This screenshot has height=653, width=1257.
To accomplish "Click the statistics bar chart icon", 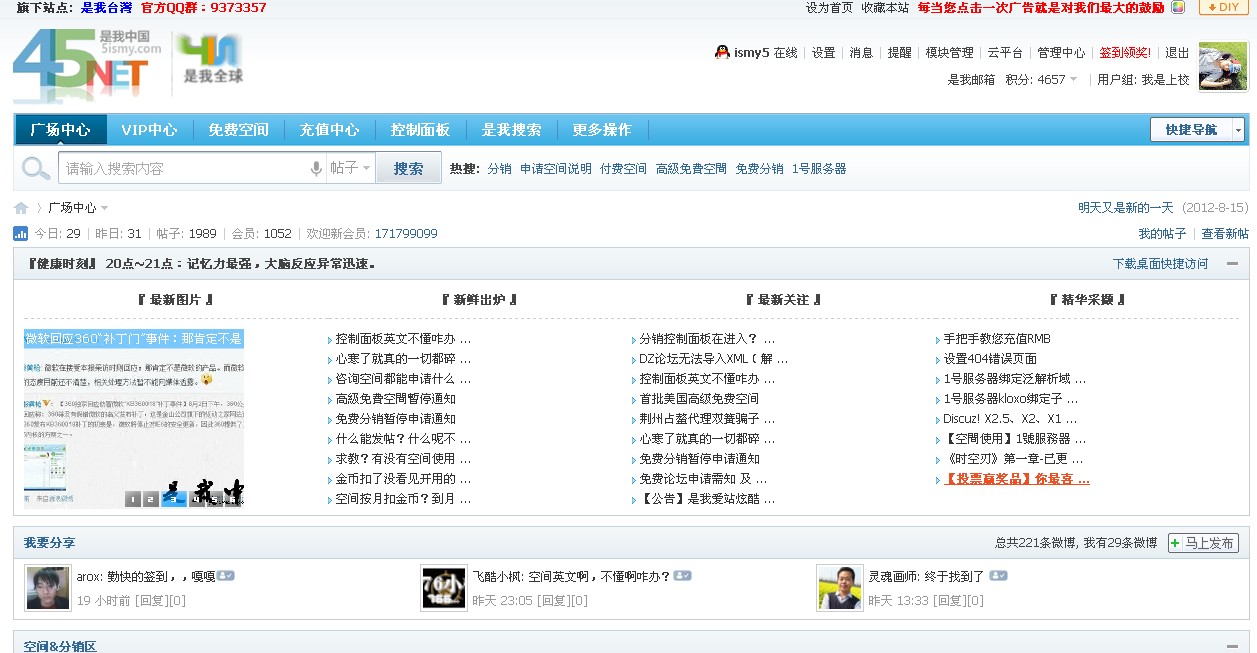I will (x=21, y=234).
